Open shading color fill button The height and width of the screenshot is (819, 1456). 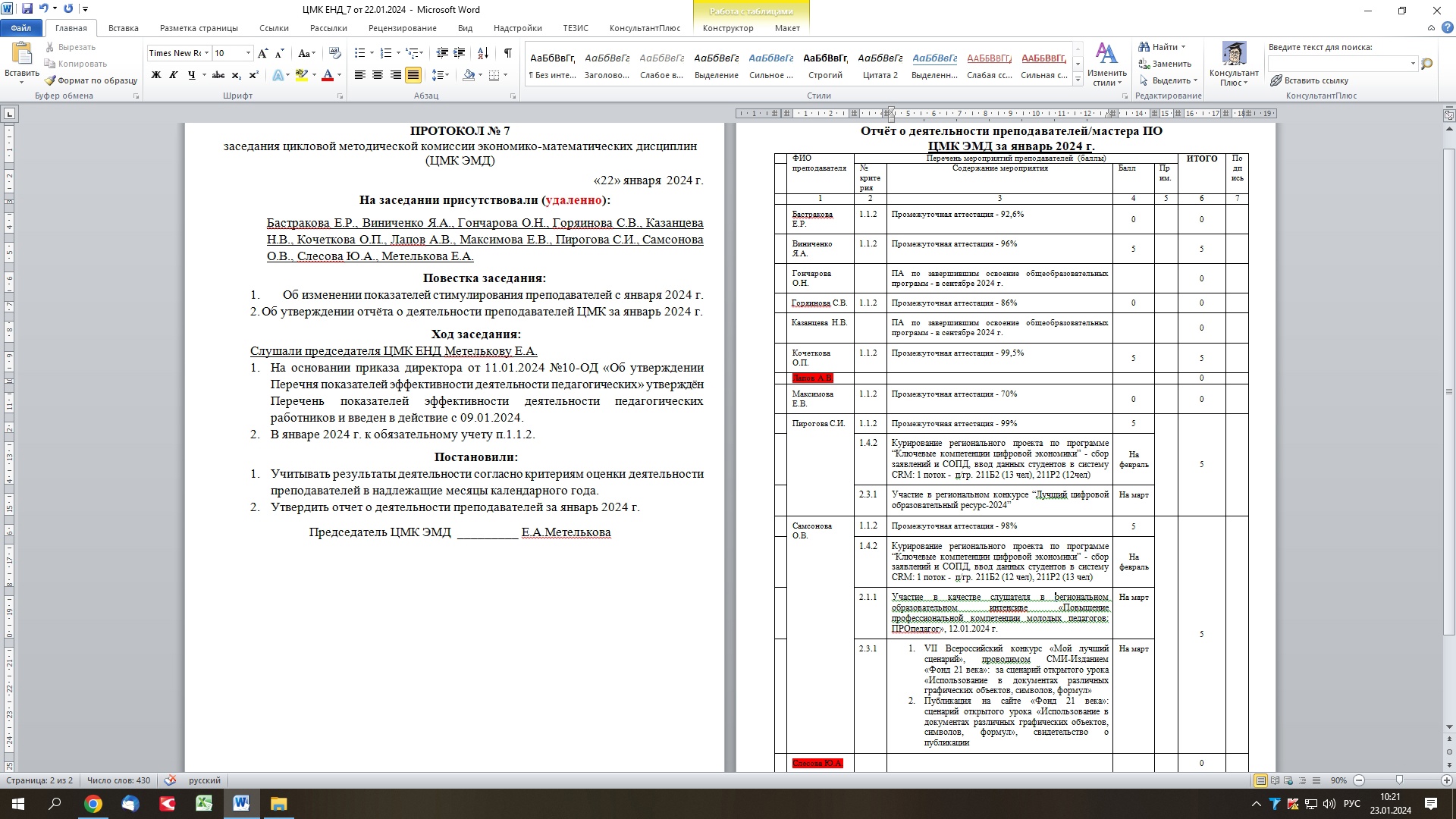469,75
